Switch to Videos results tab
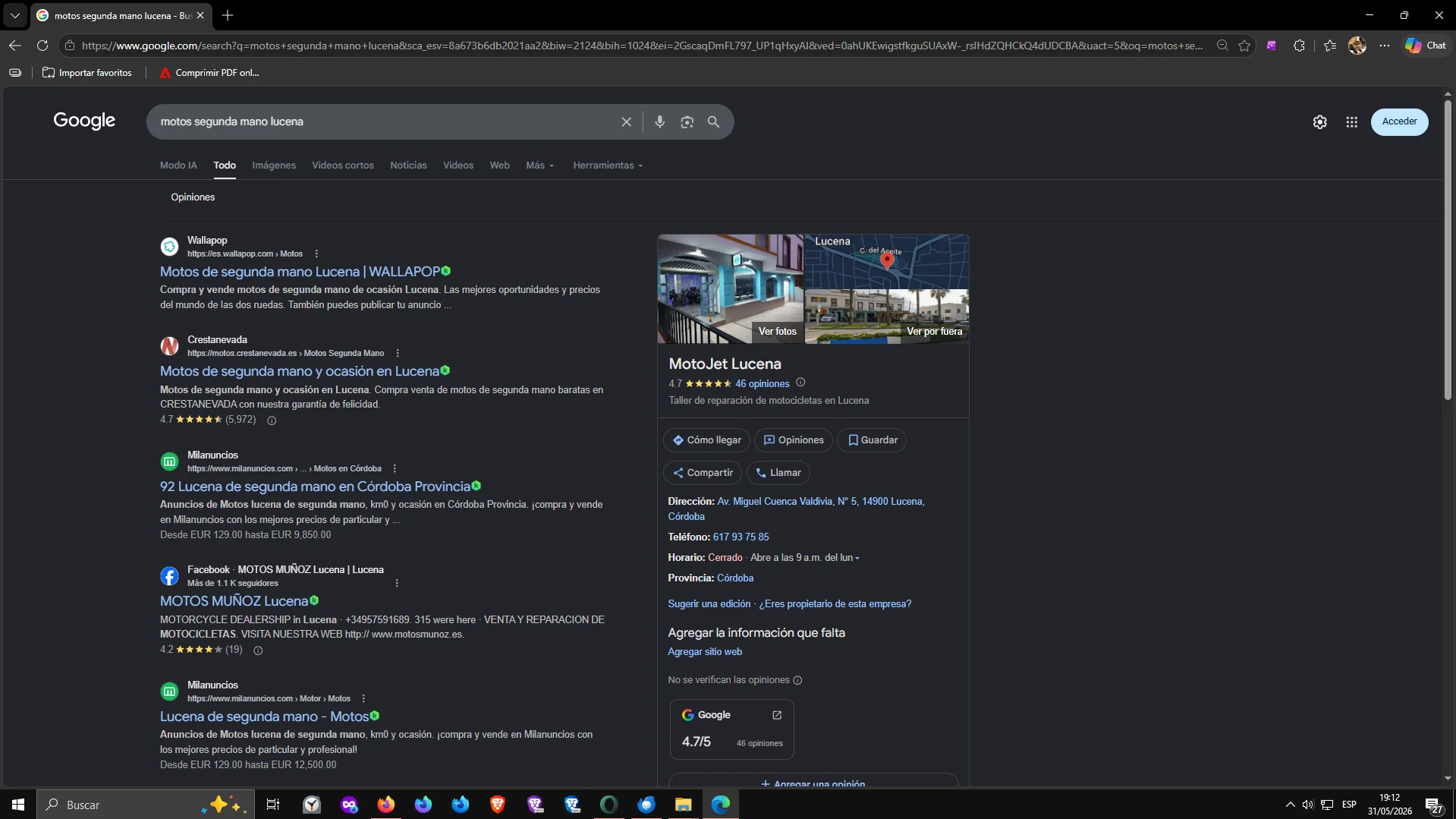Image resolution: width=1456 pixels, height=819 pixels. click(458, 165)
